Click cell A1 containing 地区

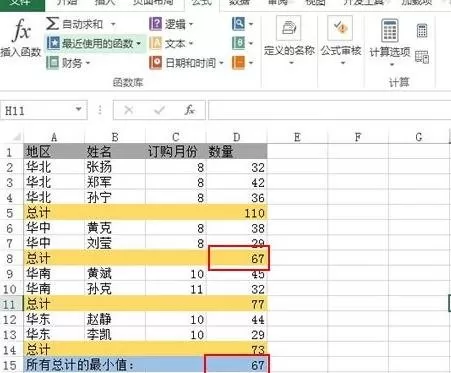tap(54, 152)
